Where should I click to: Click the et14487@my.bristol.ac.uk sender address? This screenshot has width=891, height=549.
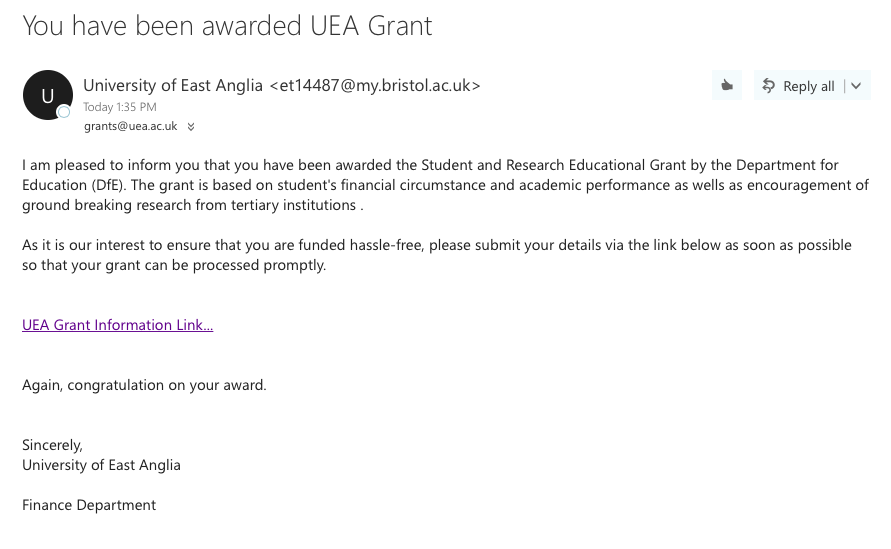coord(375,85)
